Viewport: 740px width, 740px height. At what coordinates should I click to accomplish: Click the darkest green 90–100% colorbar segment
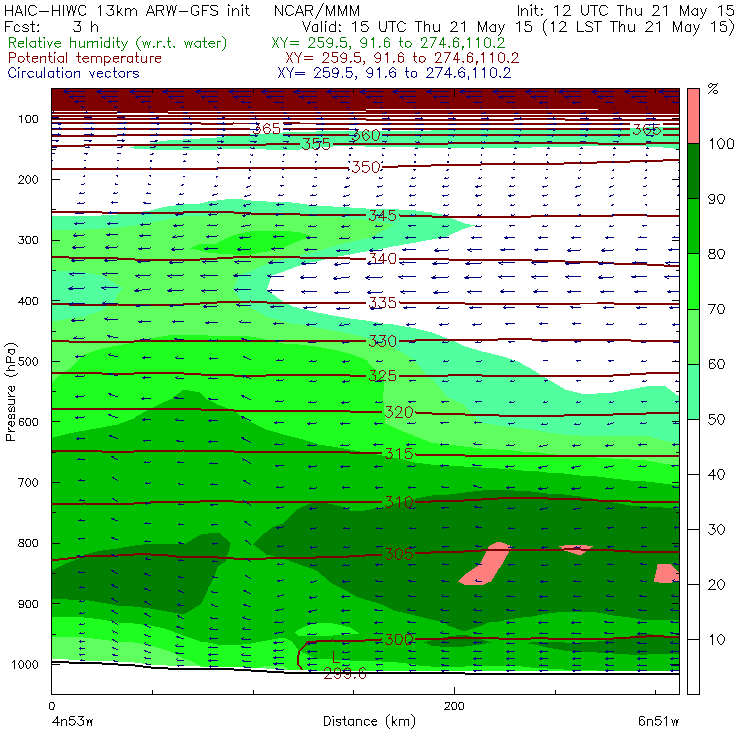[x=693, y=171]
